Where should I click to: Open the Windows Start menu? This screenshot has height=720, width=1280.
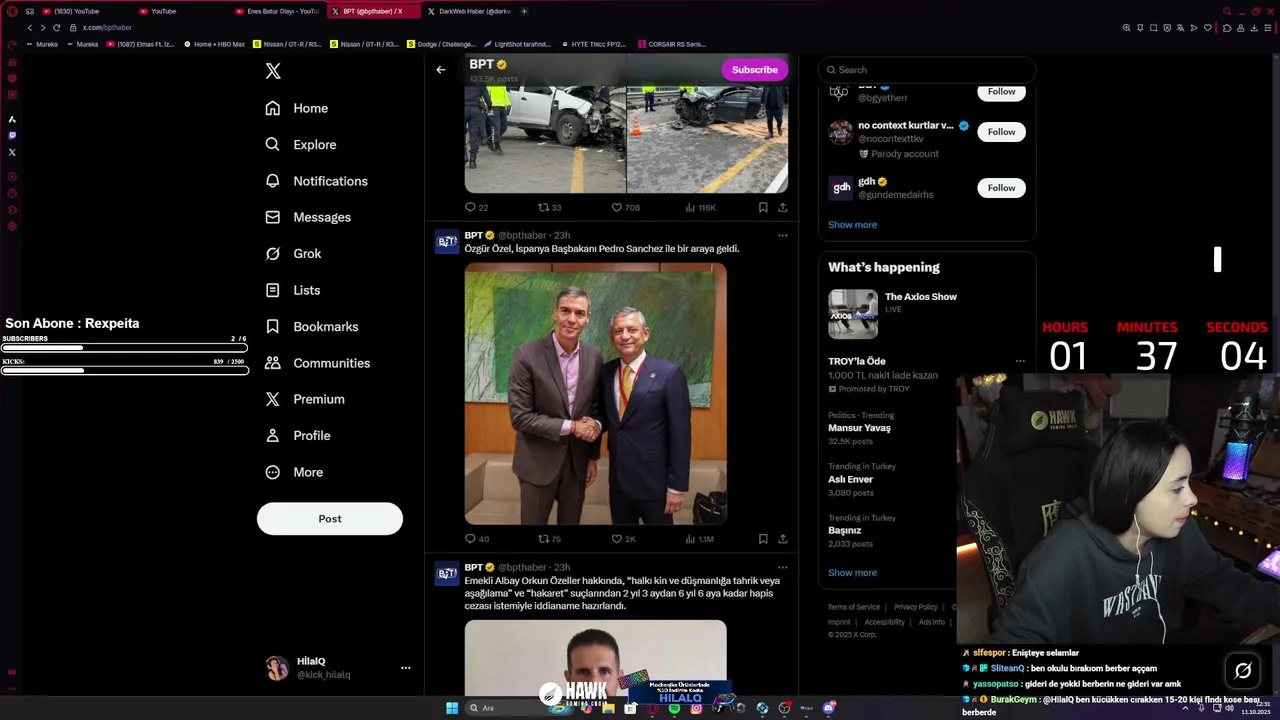pyautogui.click(x=452, y=708)
